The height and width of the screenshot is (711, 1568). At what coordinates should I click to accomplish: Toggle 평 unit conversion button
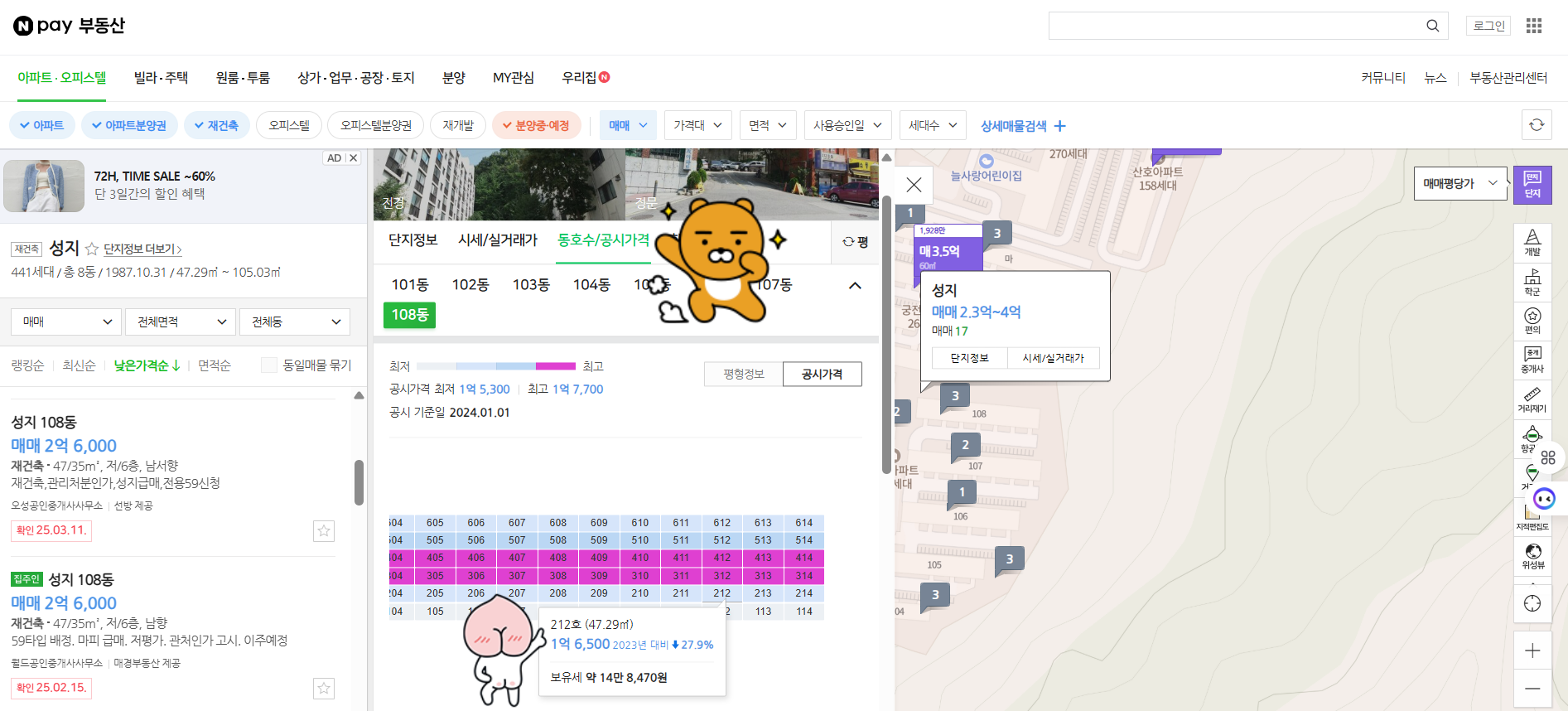(855, 242)
